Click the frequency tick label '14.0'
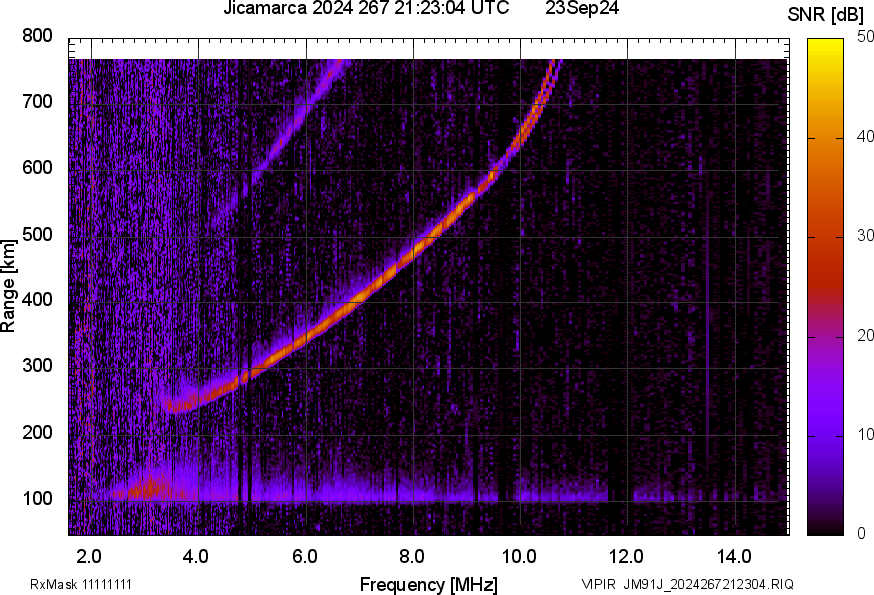Viewport: 874px width, 595px height. point(734,556)
